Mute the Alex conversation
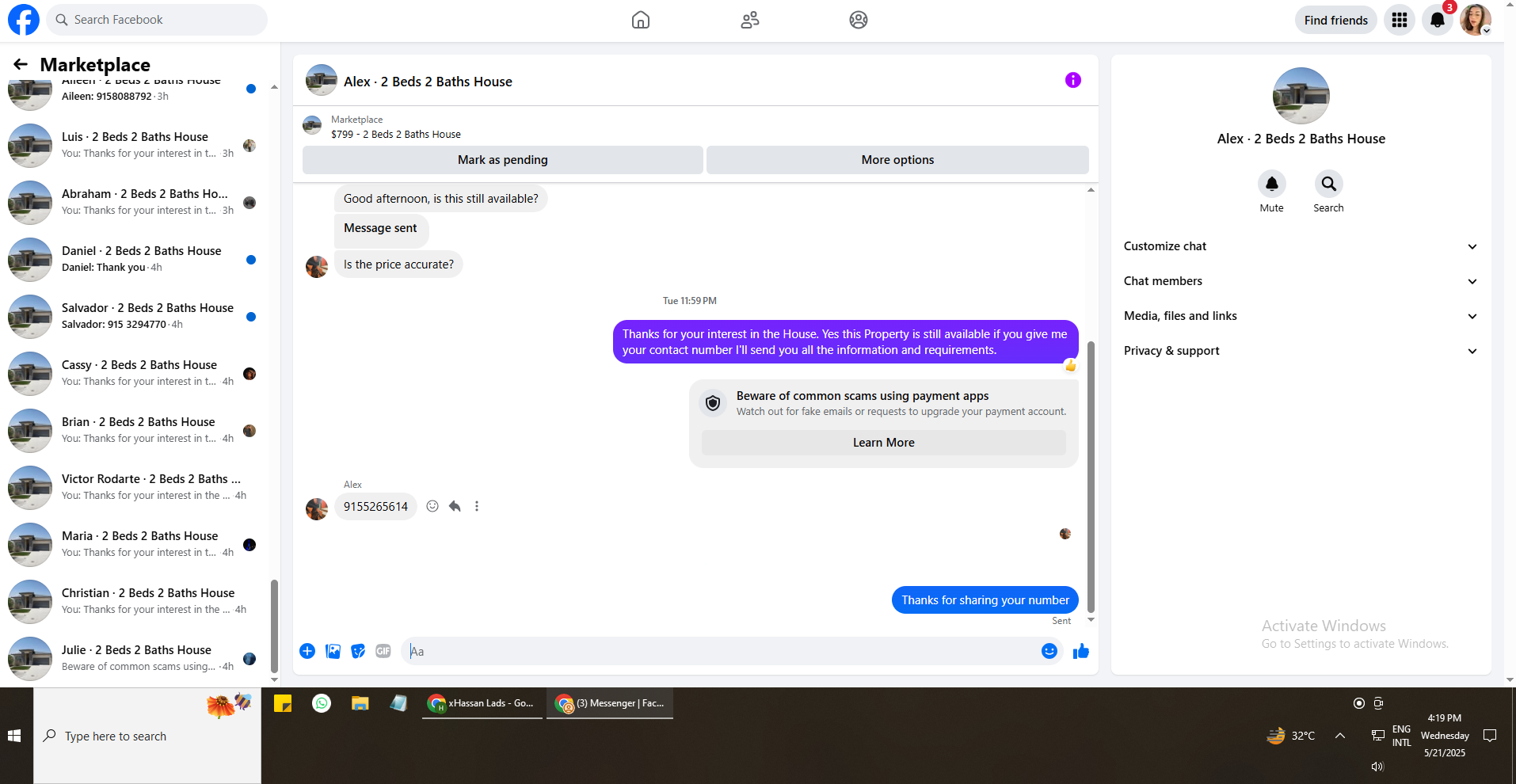Screen dimensions: 1516x784 coord(1272,184)
